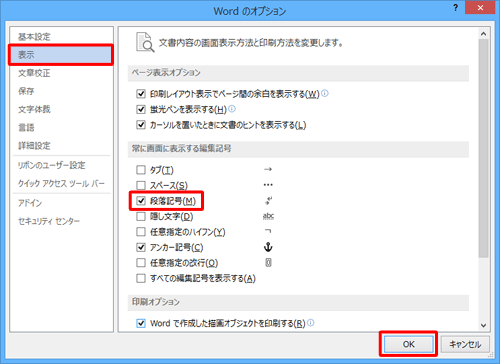Click the scrollbar down arrow
The height and width of the screenshot is (364, 500).
click(484, 326)
